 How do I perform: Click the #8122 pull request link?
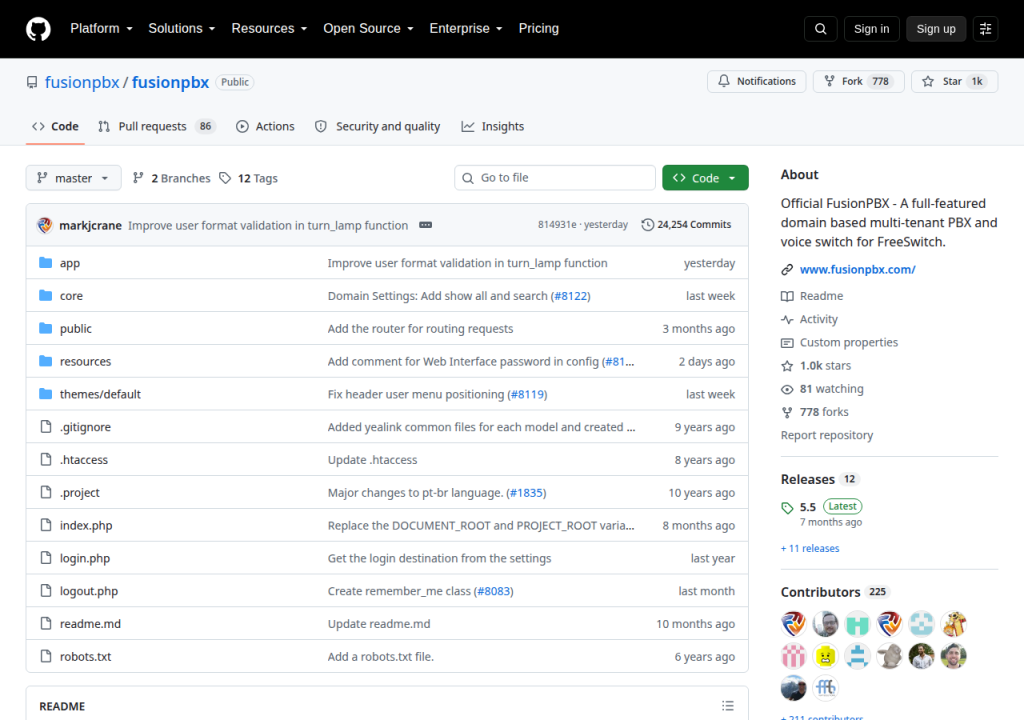tap(571, 296)
